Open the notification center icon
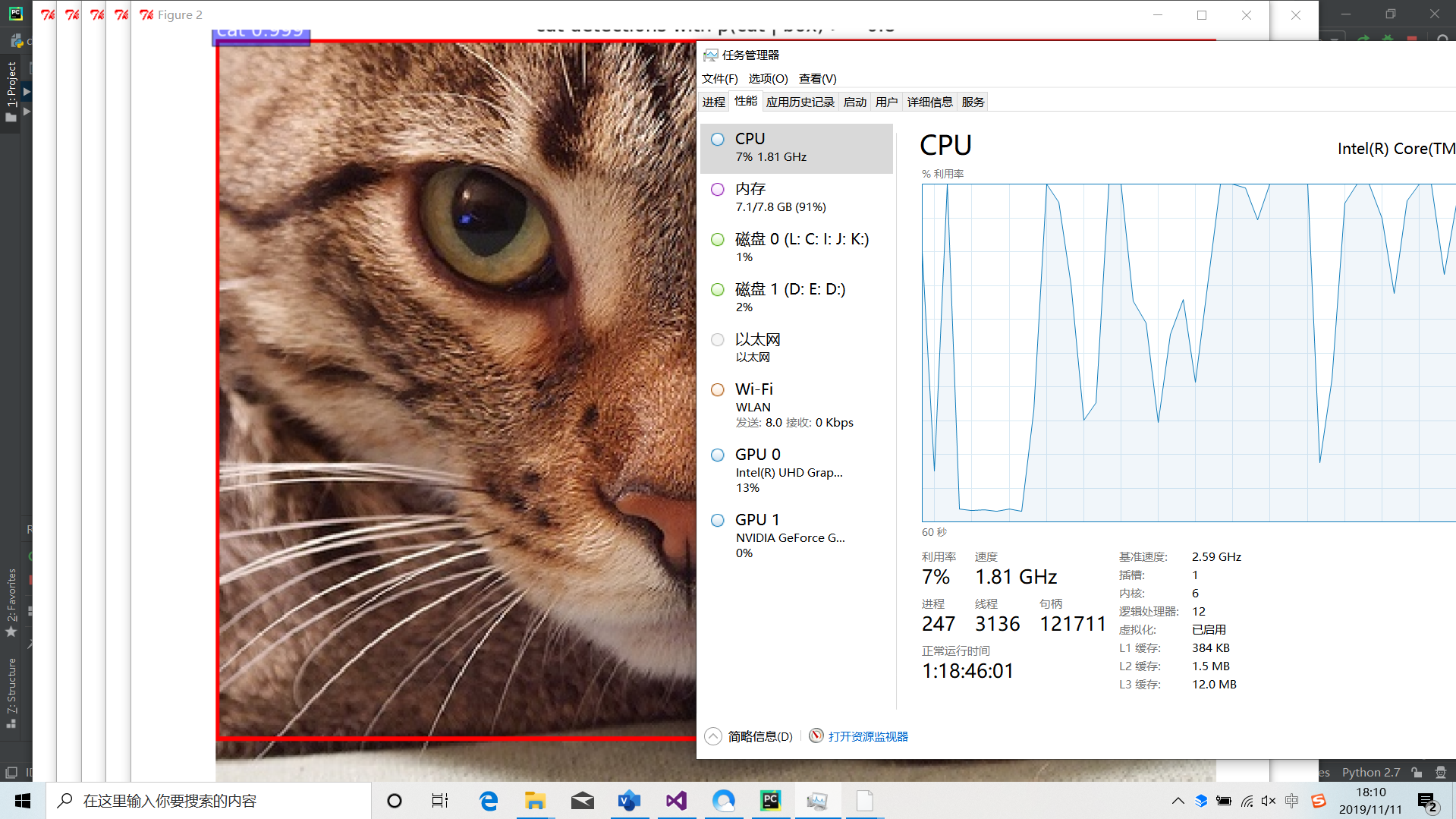 click(x=1428, y=802)
